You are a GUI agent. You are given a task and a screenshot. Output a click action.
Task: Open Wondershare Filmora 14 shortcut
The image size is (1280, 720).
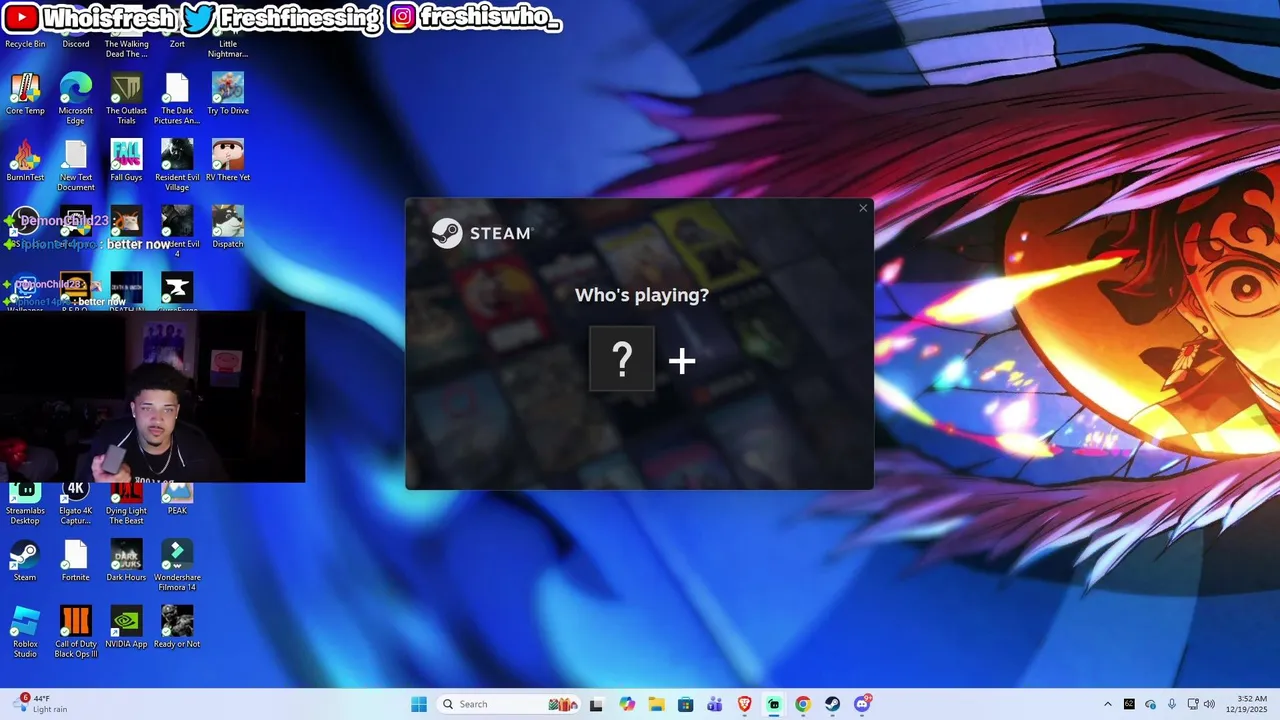click(177, 565)
